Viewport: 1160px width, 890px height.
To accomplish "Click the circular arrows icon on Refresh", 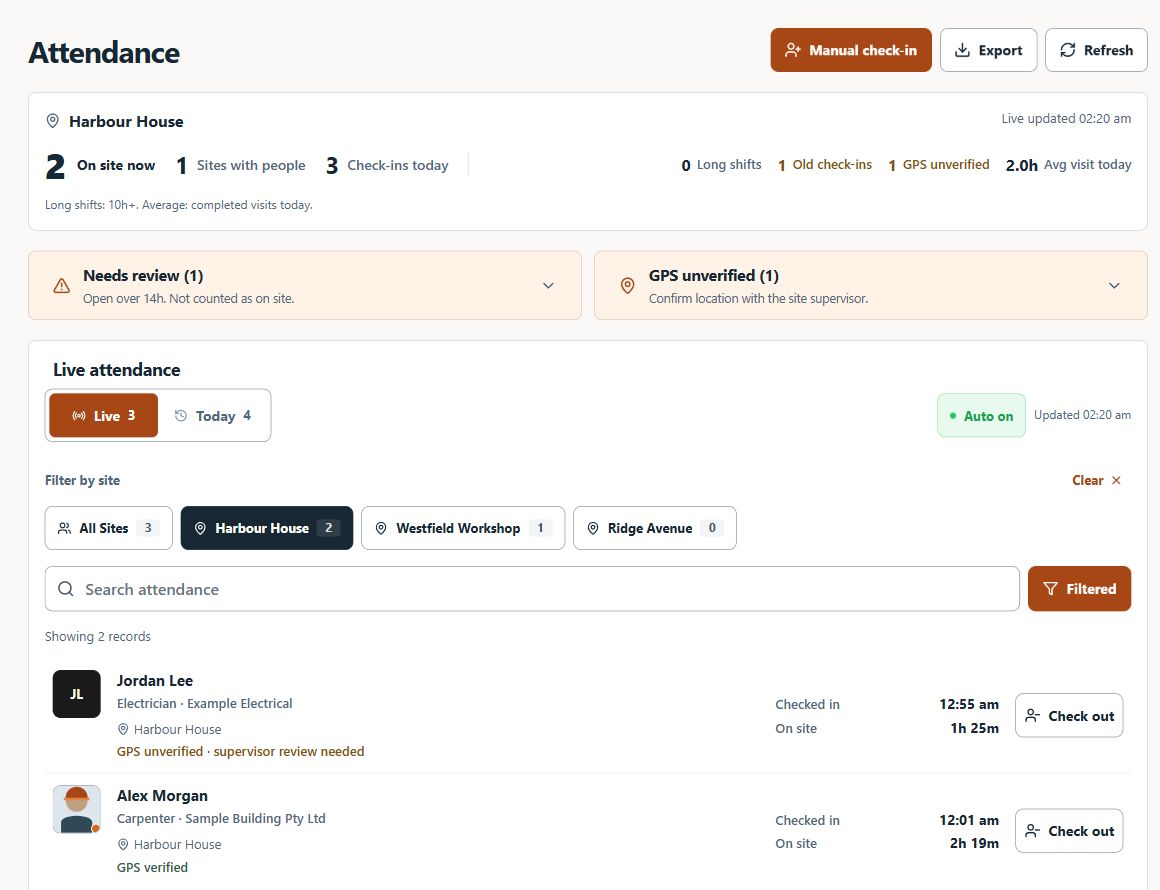I will (1068, 50).
